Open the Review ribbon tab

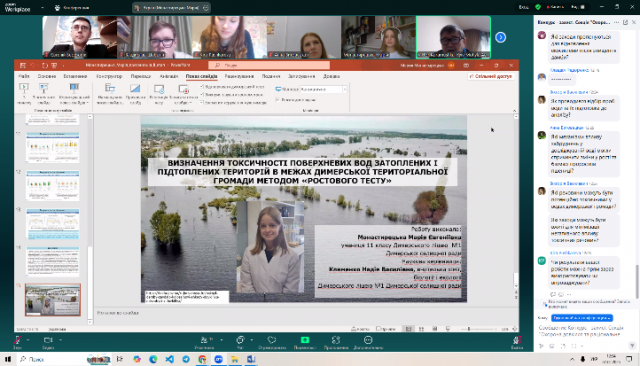click(239, 76)
